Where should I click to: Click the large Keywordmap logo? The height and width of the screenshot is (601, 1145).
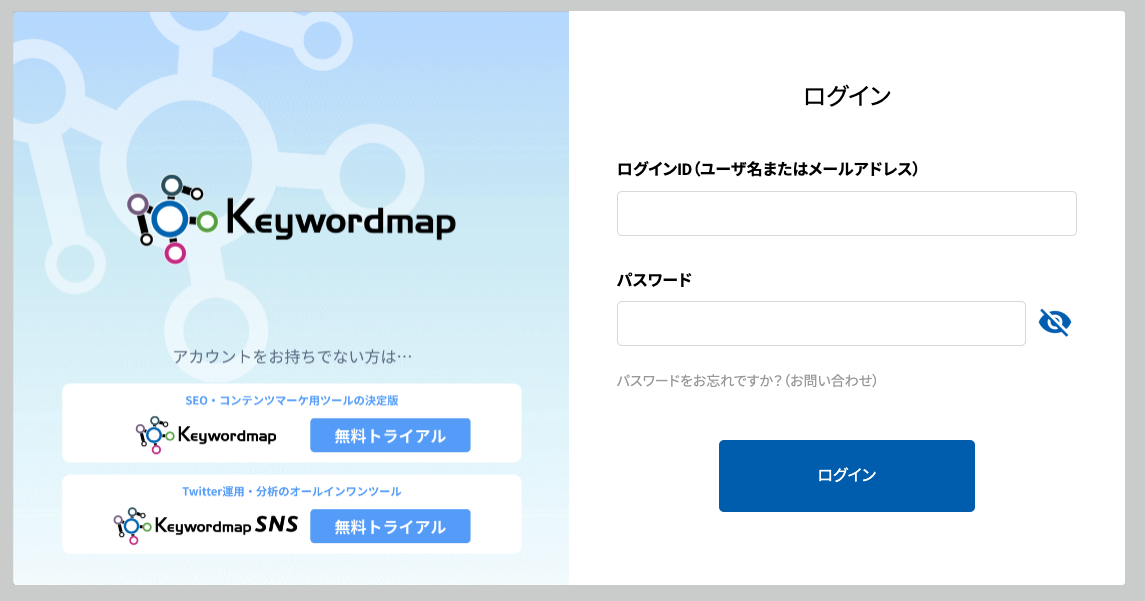pyautogui.click(x=291, y=218)
